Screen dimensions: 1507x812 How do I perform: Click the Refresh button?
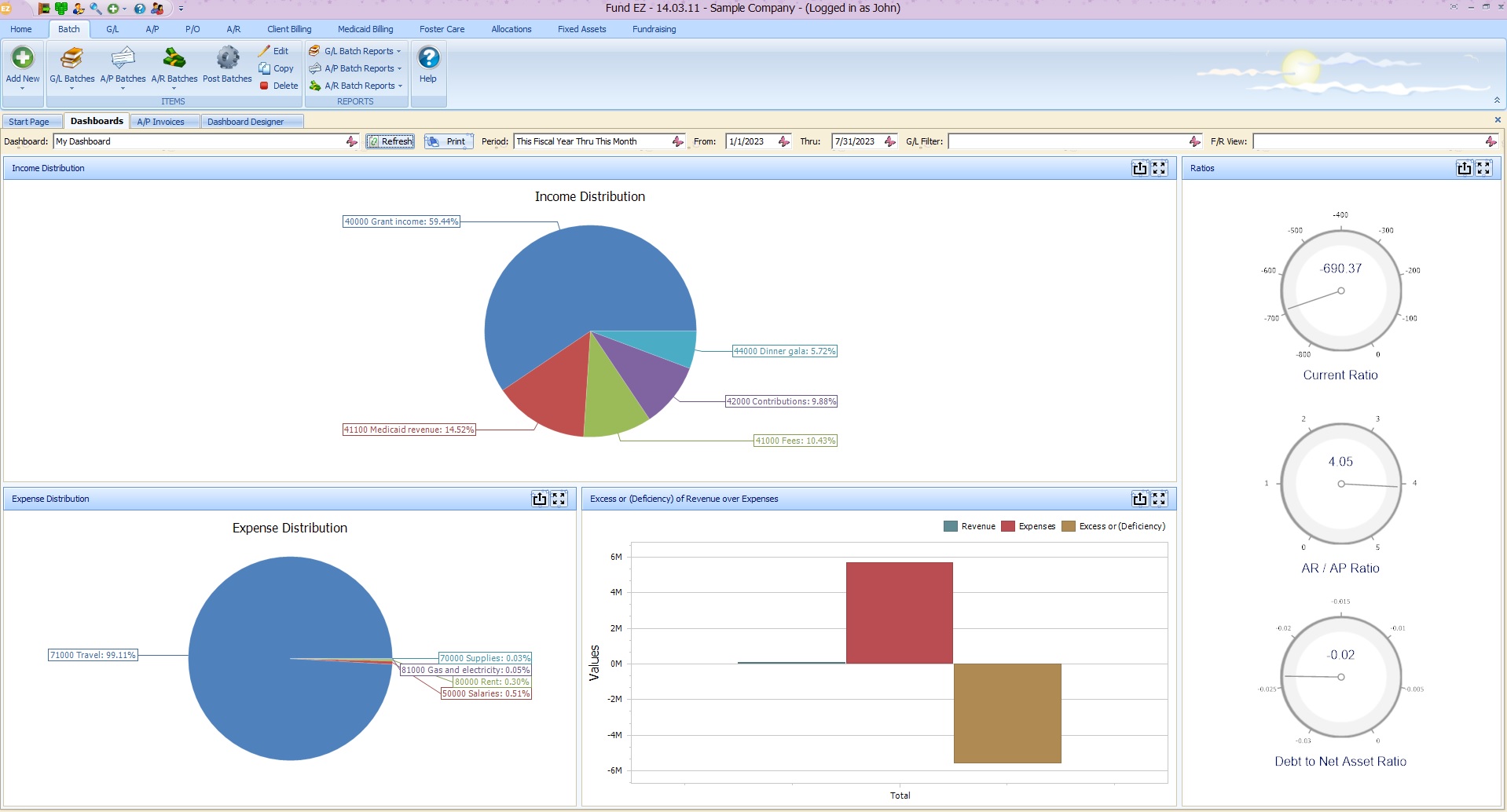[x=390, y=141]
